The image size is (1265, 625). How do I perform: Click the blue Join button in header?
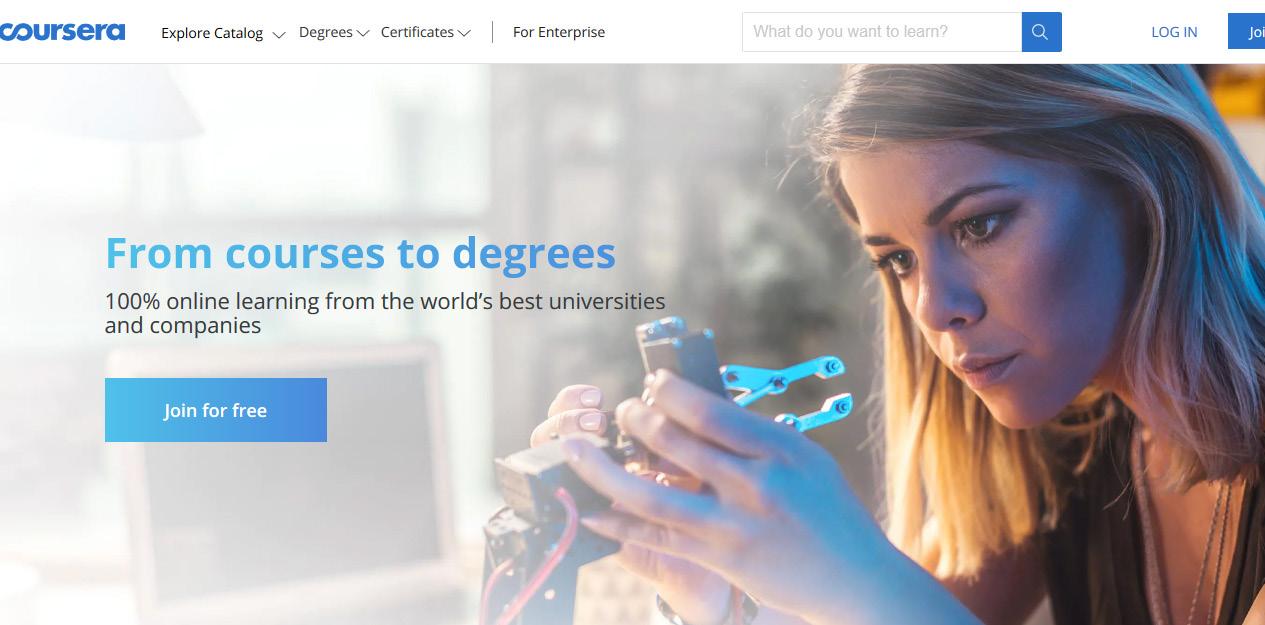[1247, 32]
